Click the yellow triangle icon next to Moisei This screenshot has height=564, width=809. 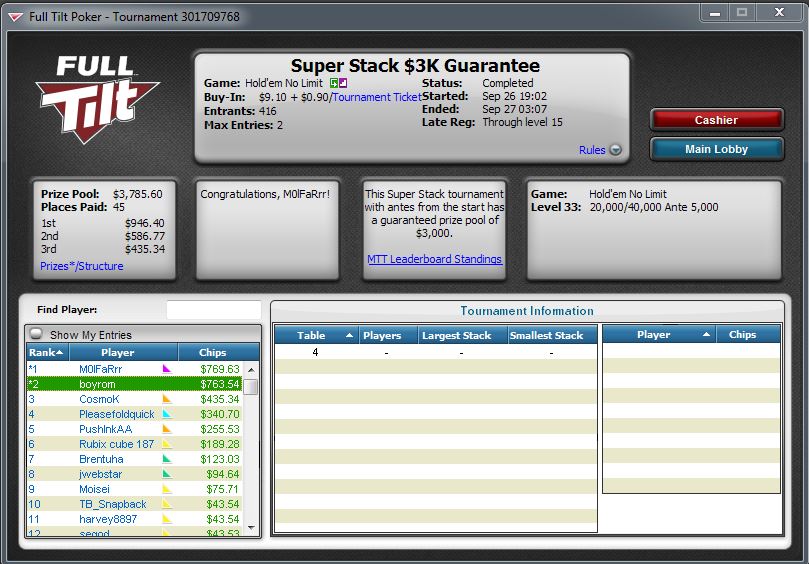[x=167, y=489]
